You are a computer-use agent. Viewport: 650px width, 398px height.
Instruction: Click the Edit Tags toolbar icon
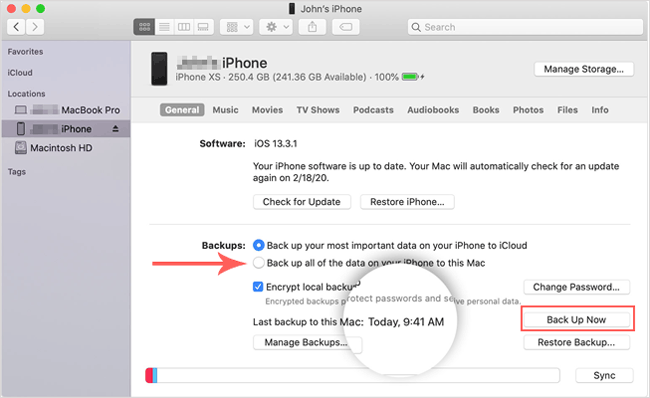(345, 27)
